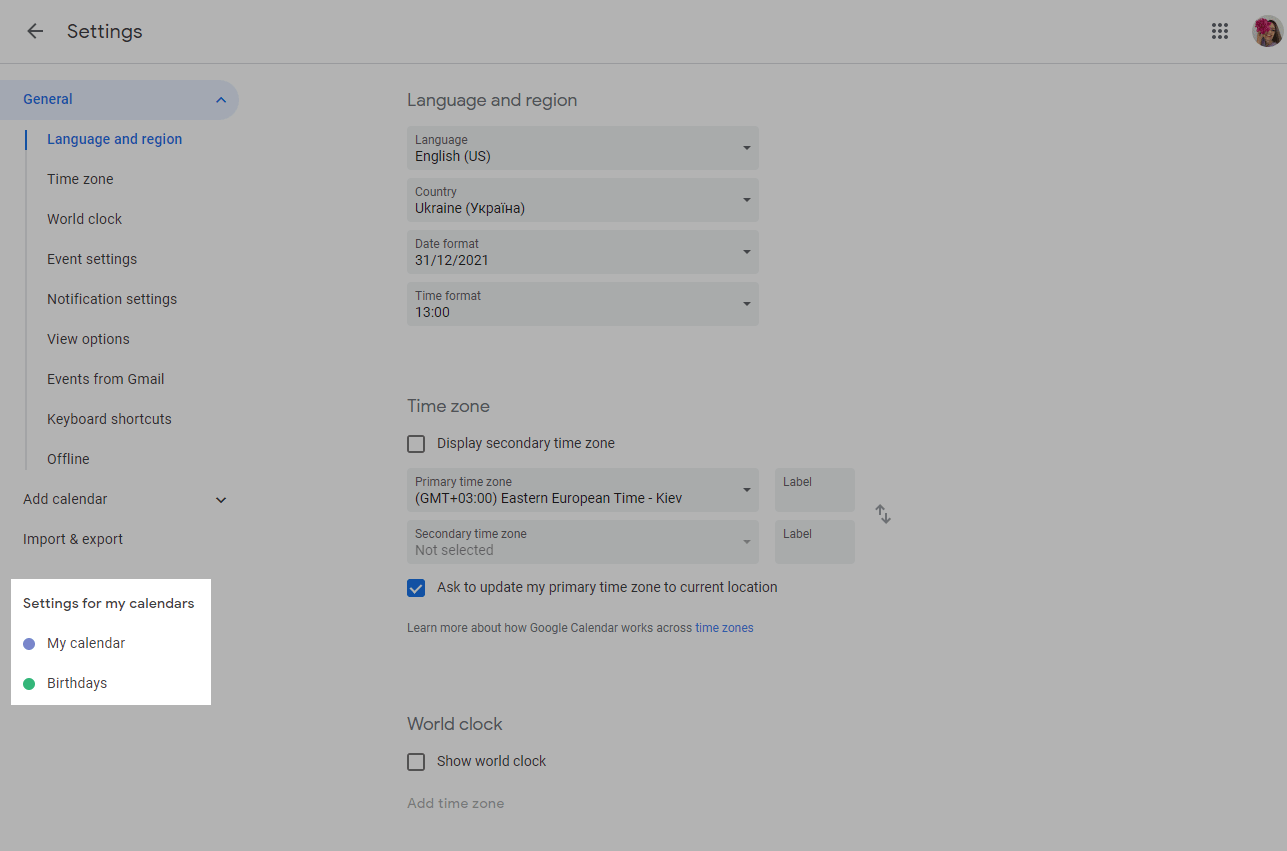The image size is (1287, 851).
Task: Open the Language dropdown
Action: (x=582, y=148)
